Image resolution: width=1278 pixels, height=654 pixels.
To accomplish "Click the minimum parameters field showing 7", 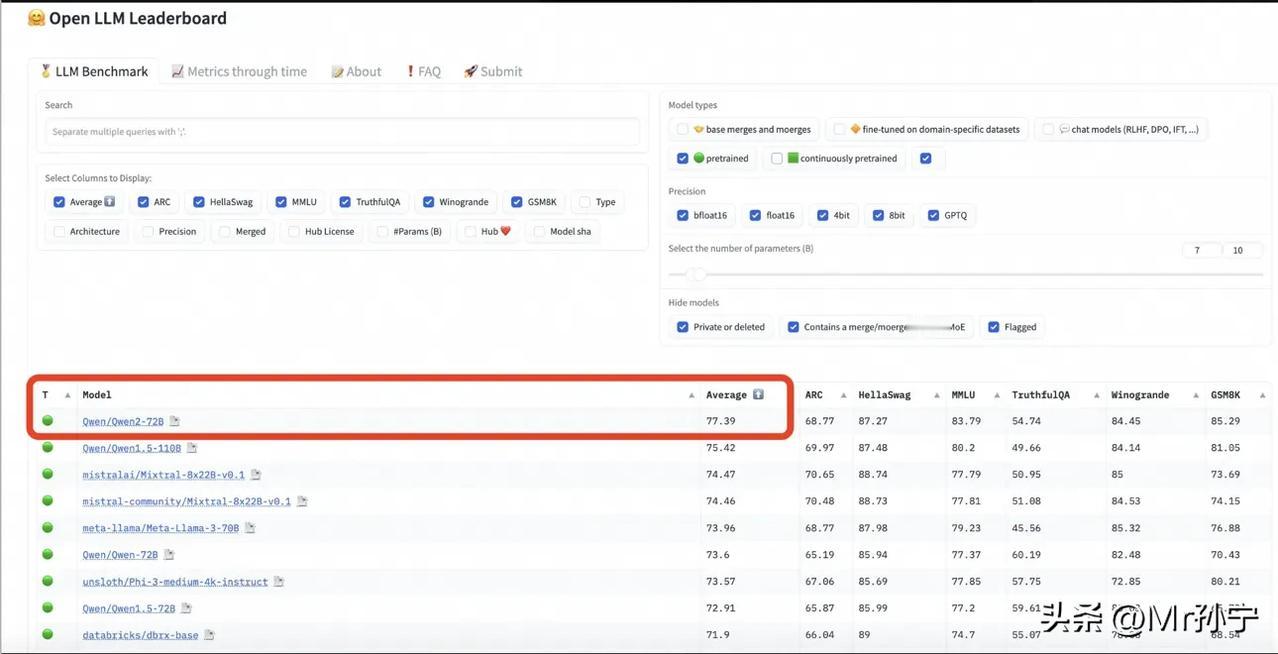I will click(1200, 250).
